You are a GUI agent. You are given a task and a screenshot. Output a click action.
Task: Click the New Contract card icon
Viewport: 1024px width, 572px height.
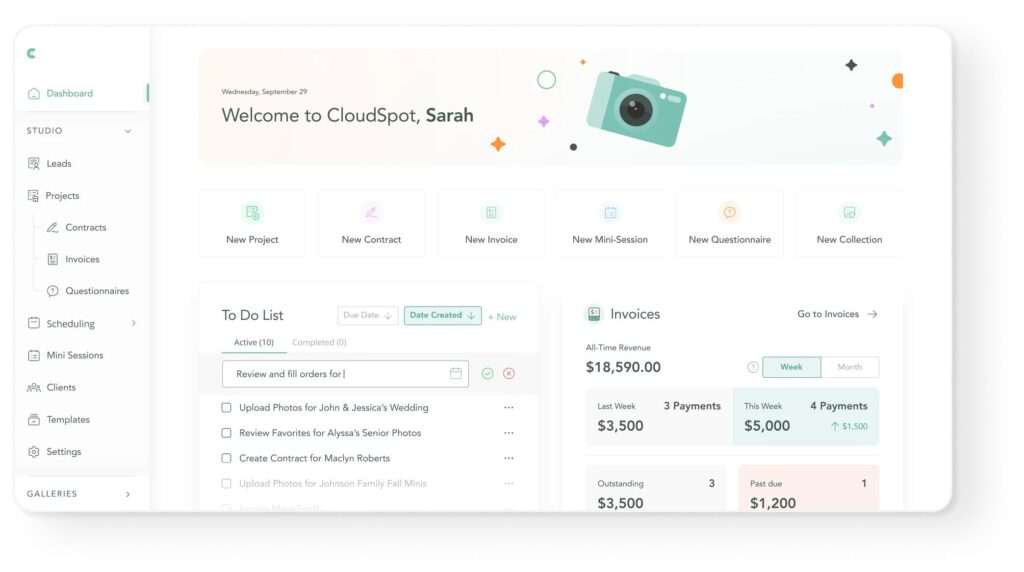click(371, 212)
